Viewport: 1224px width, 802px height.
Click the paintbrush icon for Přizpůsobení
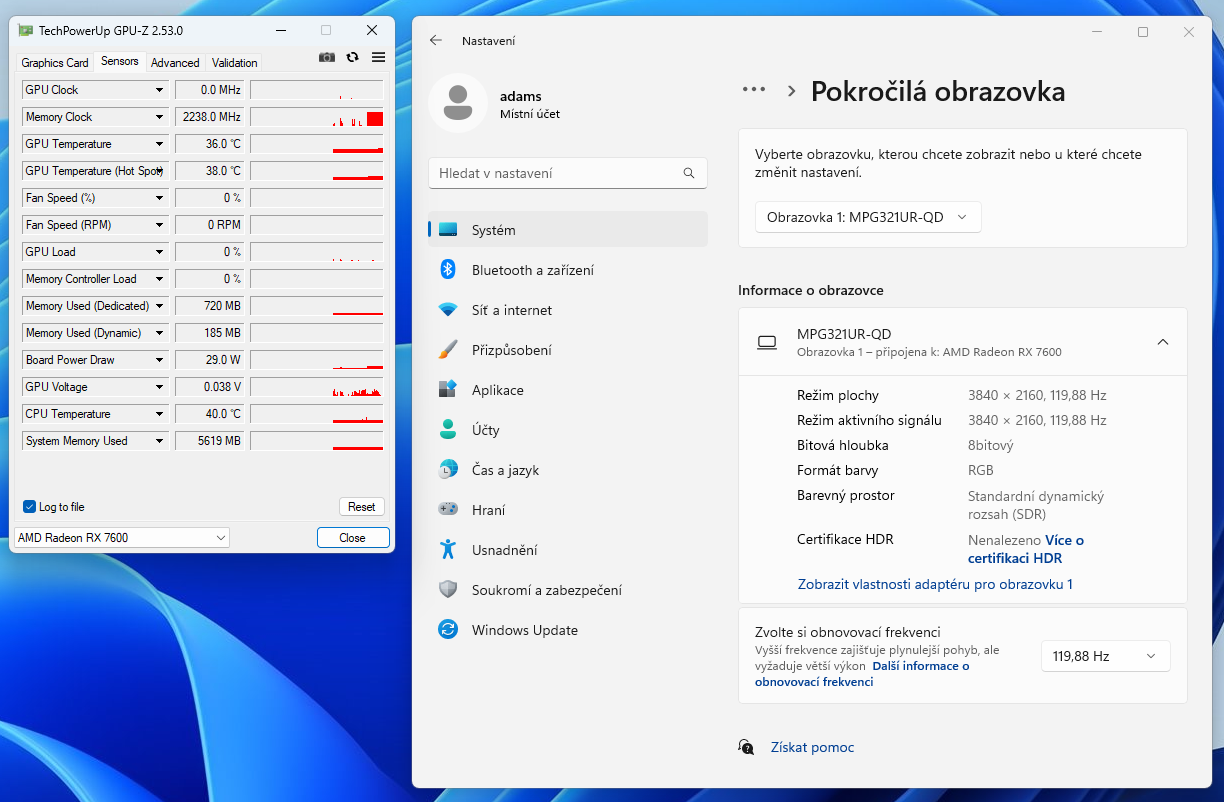tap(448, 350)
